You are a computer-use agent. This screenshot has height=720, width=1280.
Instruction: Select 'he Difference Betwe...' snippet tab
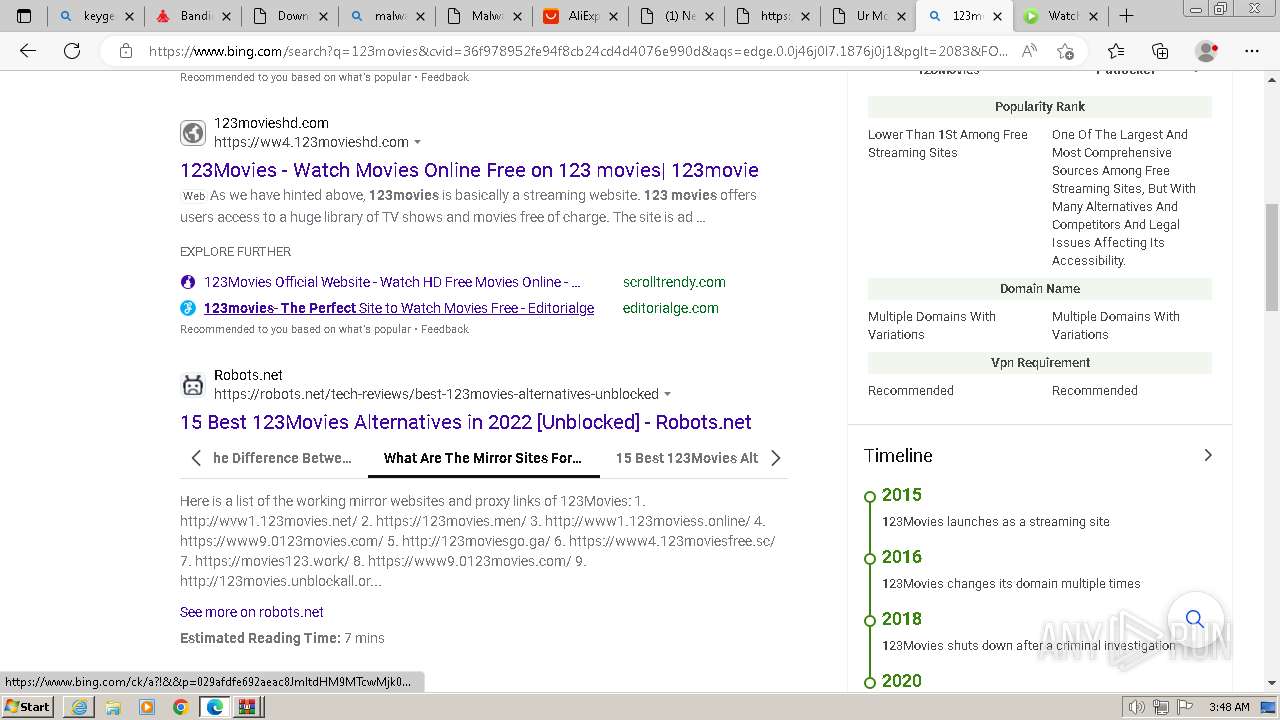tap(282, 458)
